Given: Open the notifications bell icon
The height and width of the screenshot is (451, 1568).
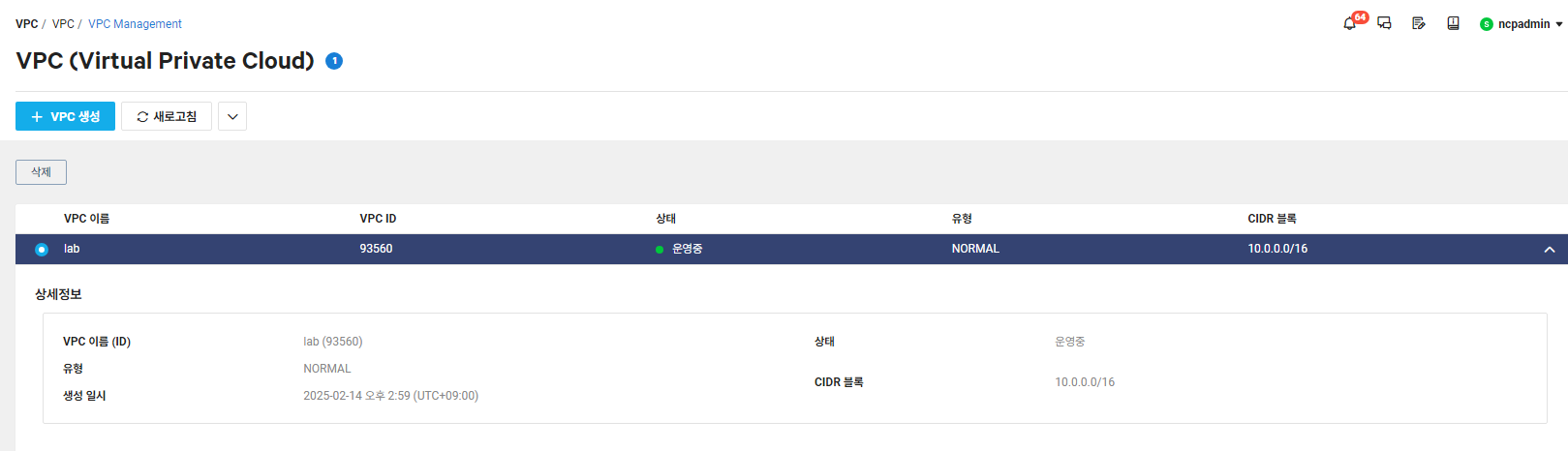Looking at the screenshot, I should pyautogui.click(x=1349, y=24).
